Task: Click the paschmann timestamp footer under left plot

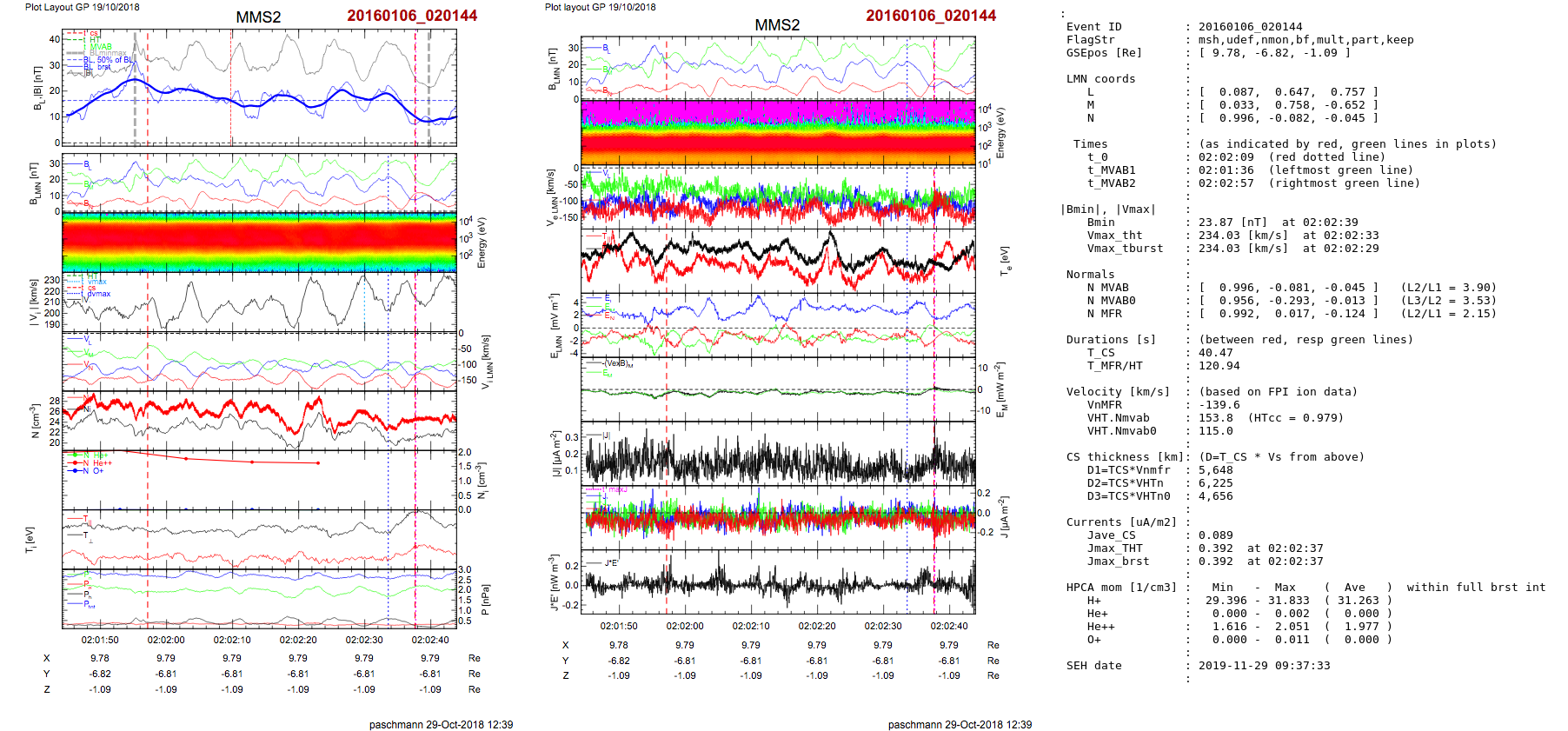Action: pyautogui.click(x=441, y=724)
